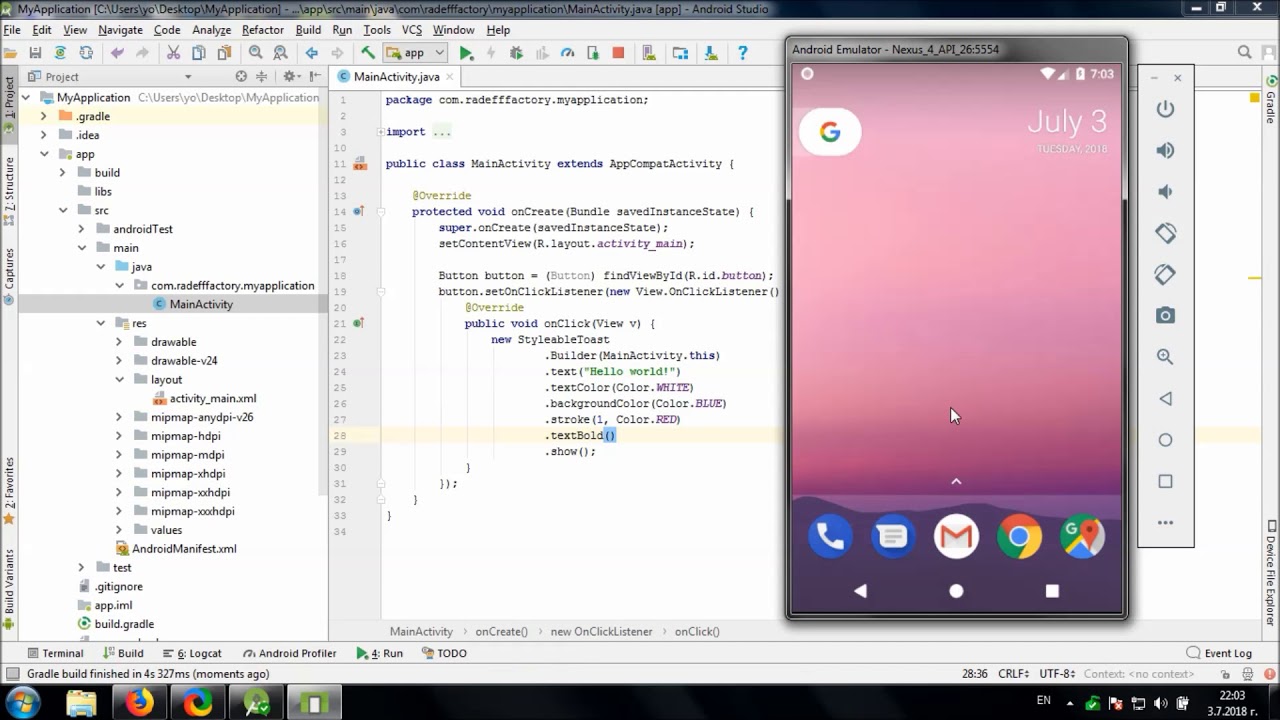
Task: Open emulator extended controls three dots
Action: (x=1165, y=523)
